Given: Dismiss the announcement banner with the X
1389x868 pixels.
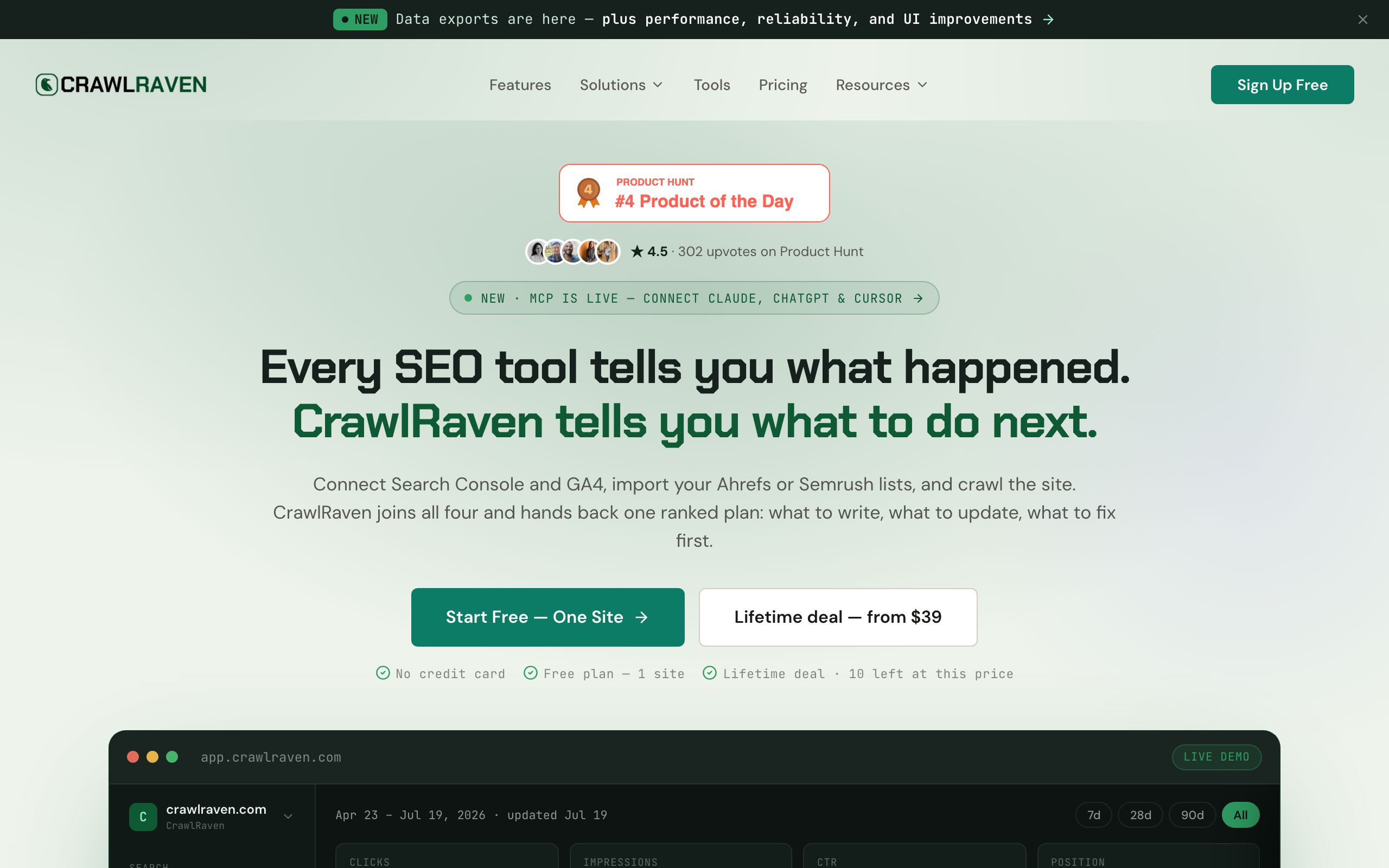Looking at the screenshot, I should tap(1362, 20).
